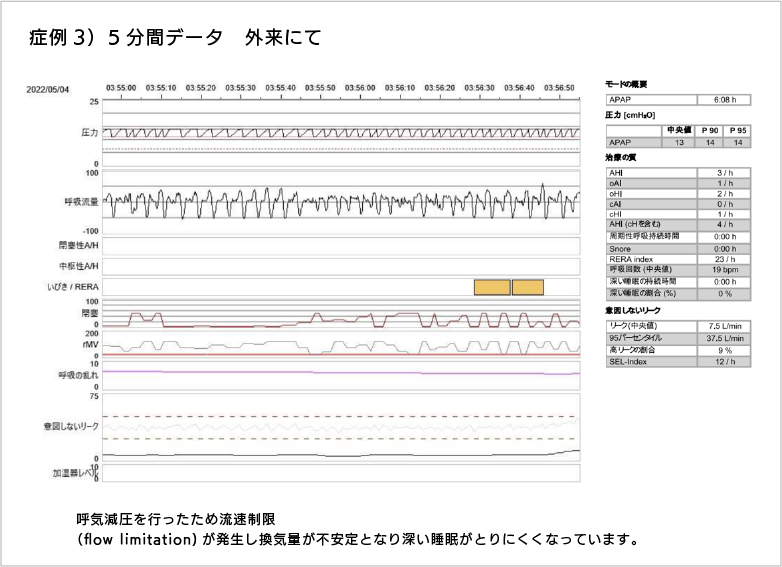782x567 pixels.
Task: Click the 閉塞性A/H row label
Action: coord(78,245)
